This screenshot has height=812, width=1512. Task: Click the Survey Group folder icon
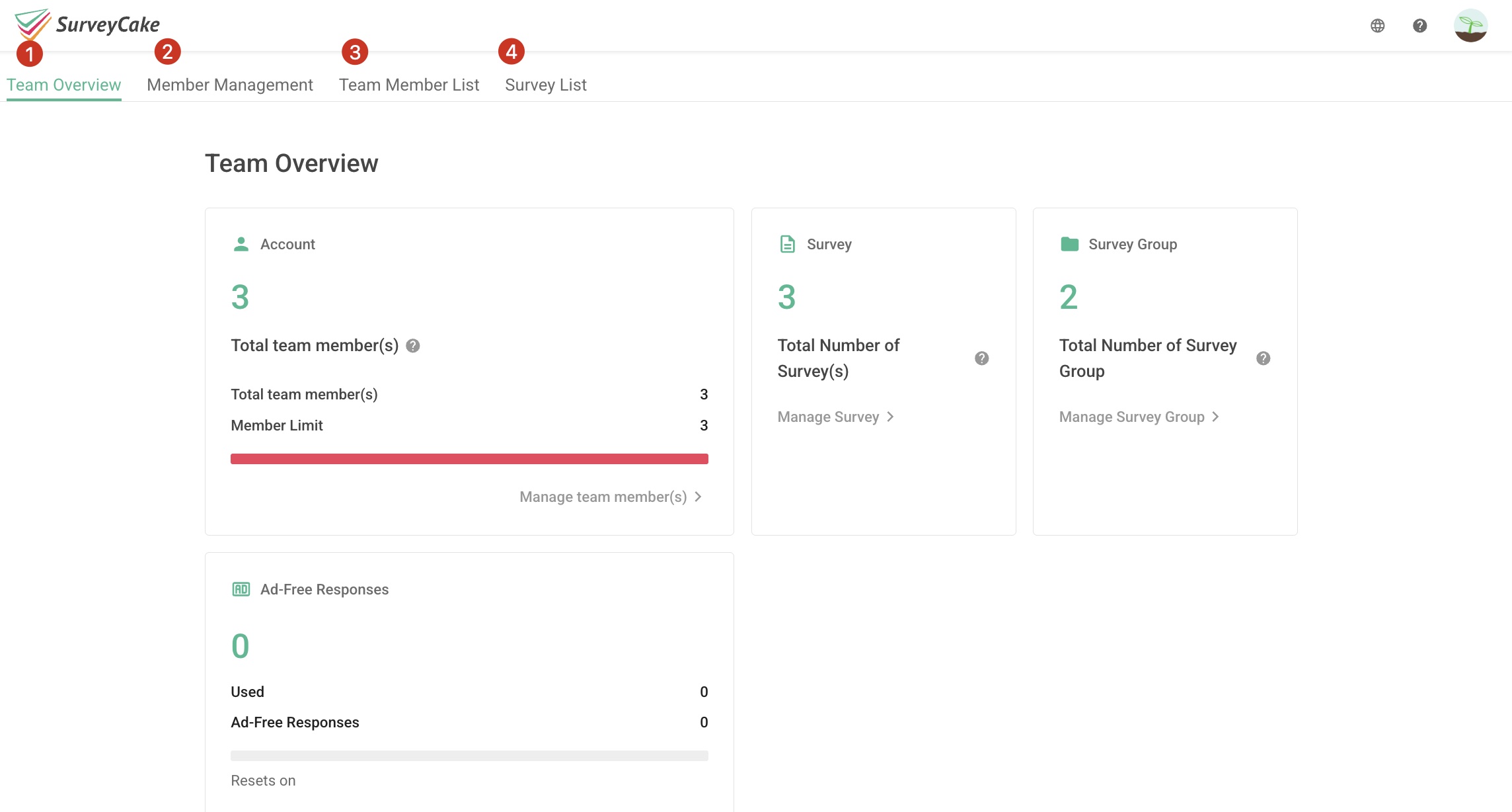point(1069,243)
